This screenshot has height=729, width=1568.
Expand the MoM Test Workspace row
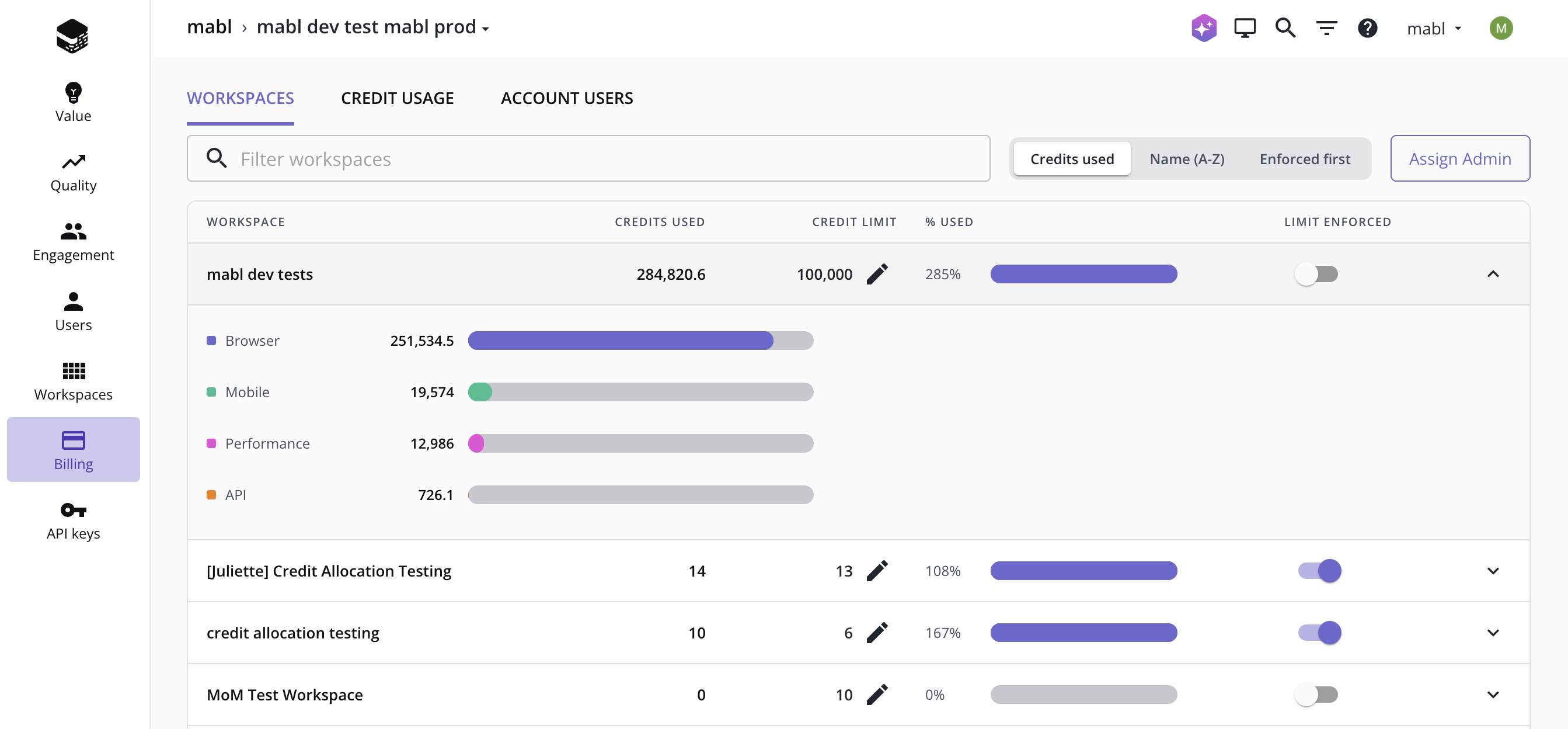pos(1493,695)
